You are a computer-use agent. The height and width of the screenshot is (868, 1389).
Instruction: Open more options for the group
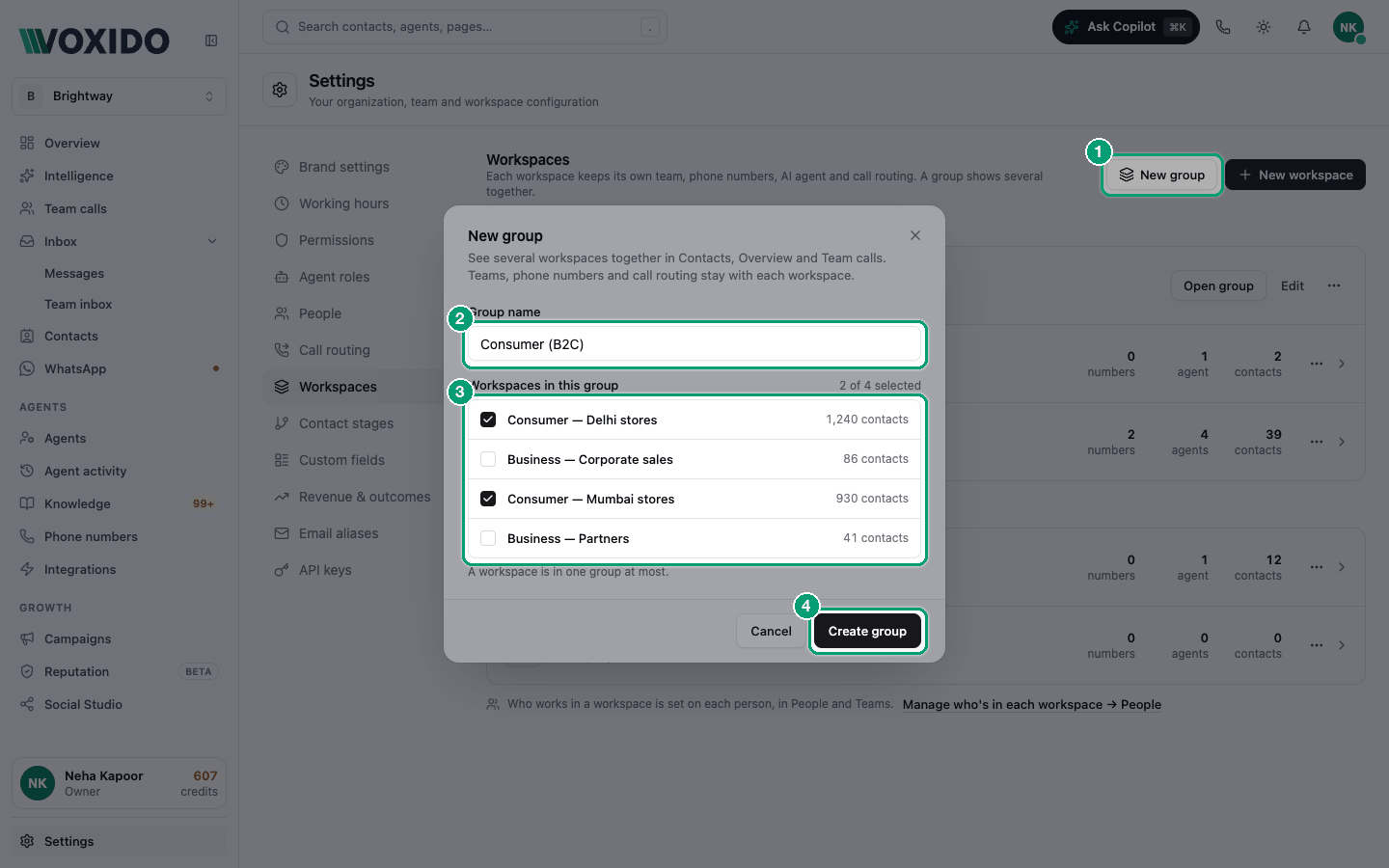tap(1334, 285)
